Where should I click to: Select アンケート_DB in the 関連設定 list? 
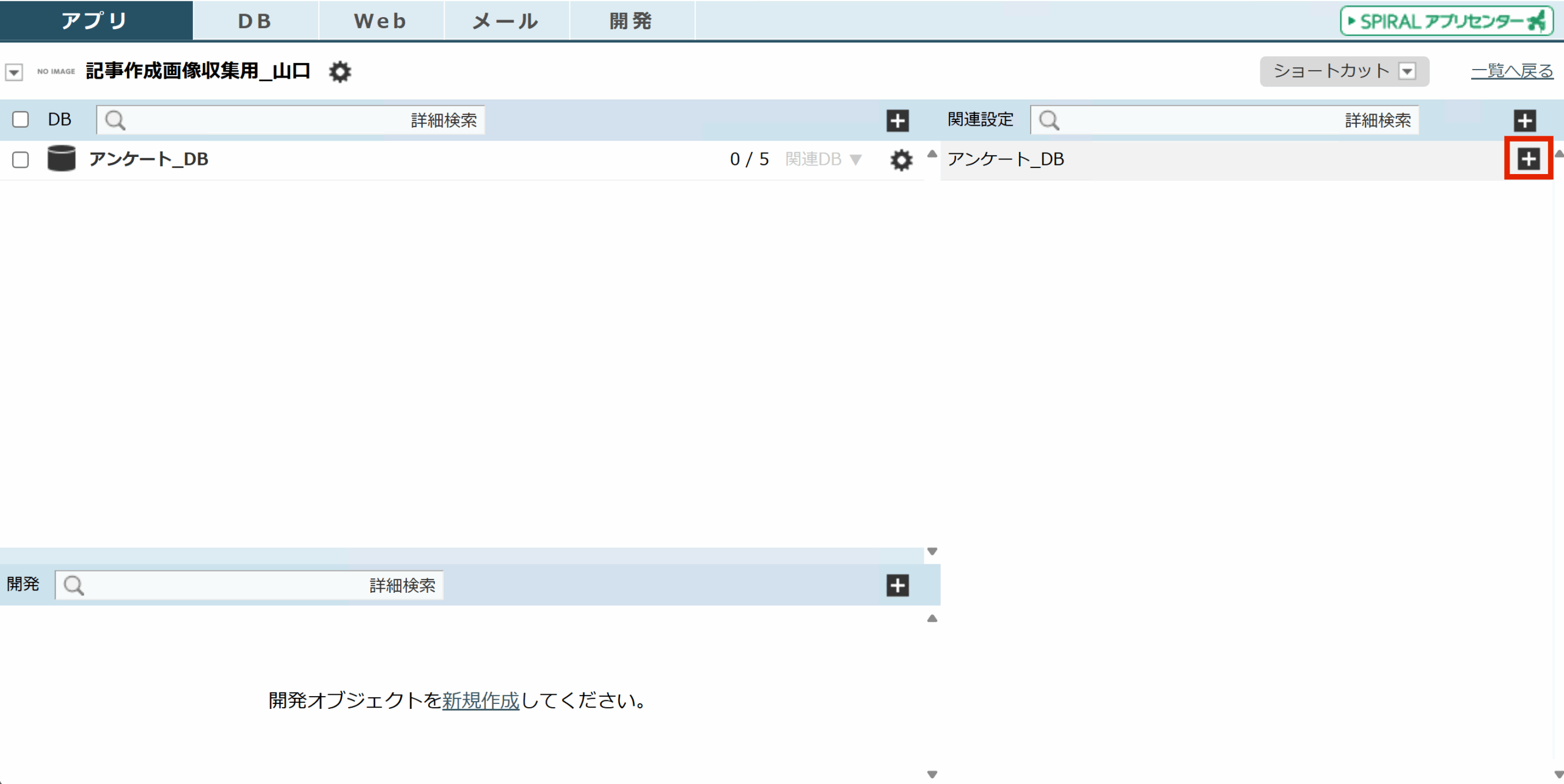tap(1006, 159)
